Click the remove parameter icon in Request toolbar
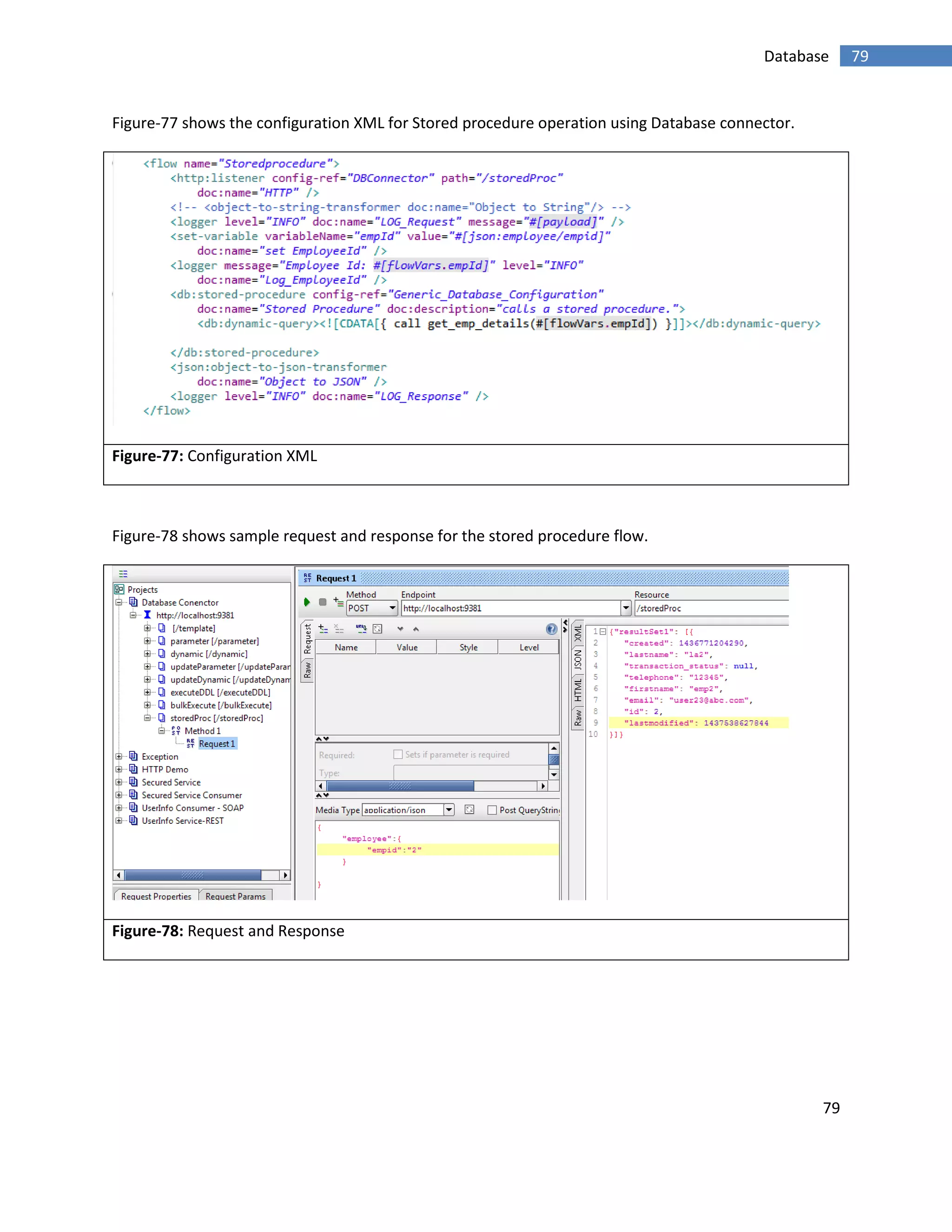Image resolution: width=952 pixels, height=1232 pixels. click(339, 629)
